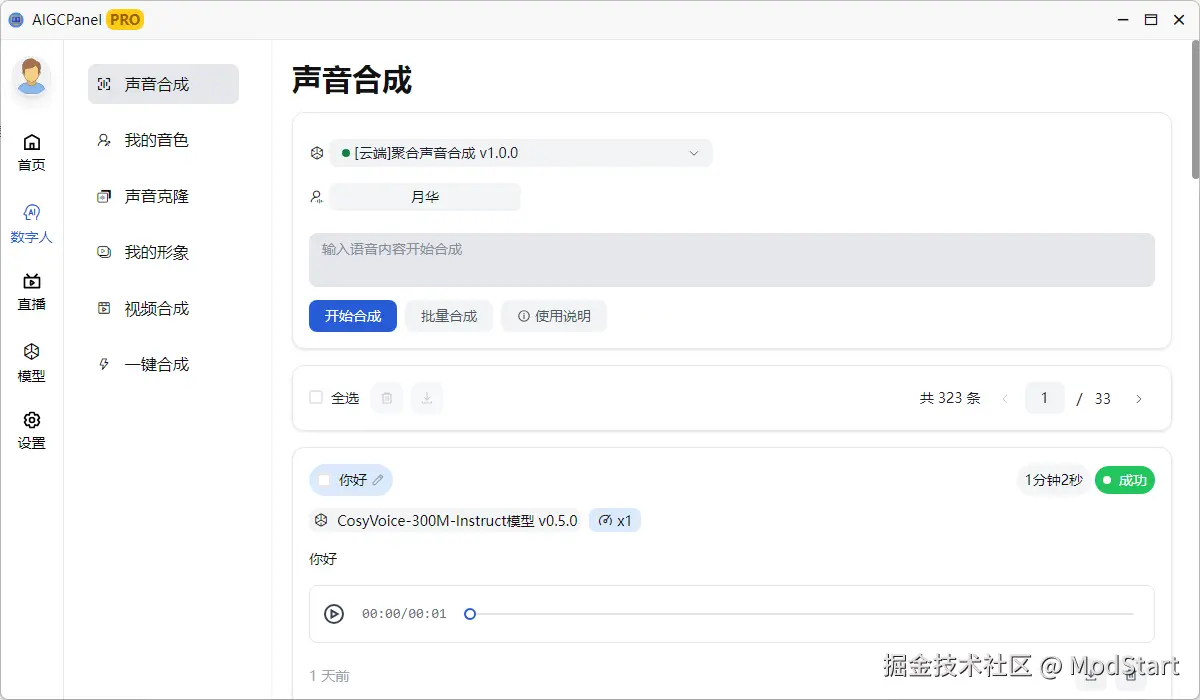Open 使用说明 usage instructions

pyautogui.click(x=554, y=316)
